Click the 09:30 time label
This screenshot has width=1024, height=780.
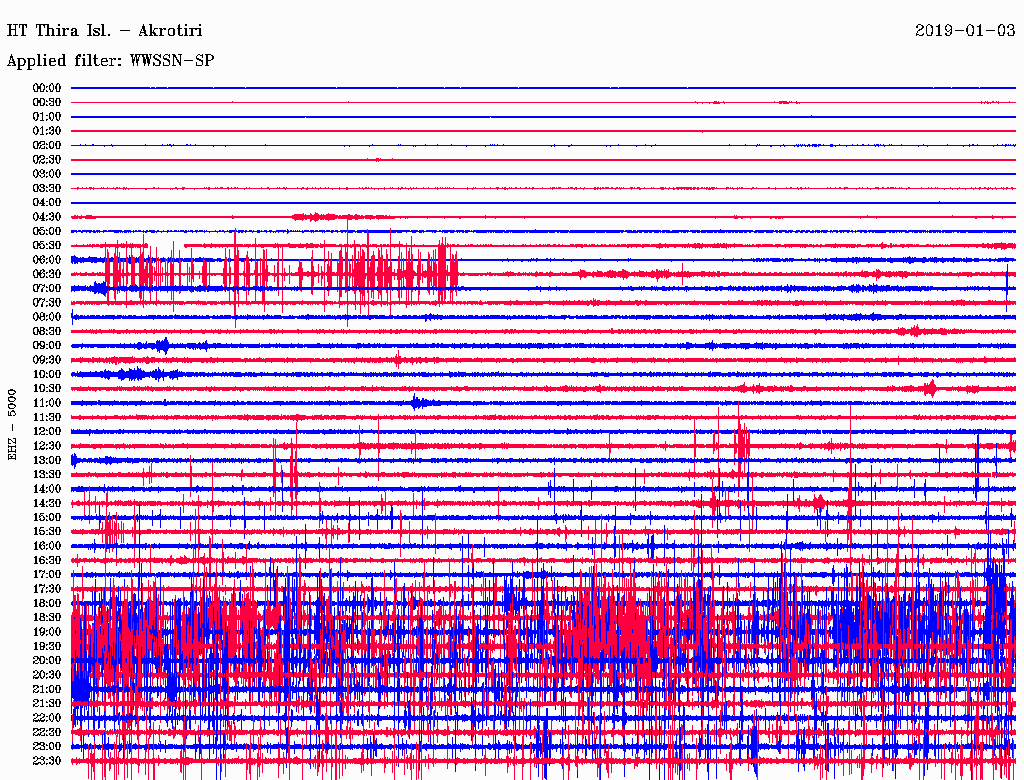click(47, 360)
